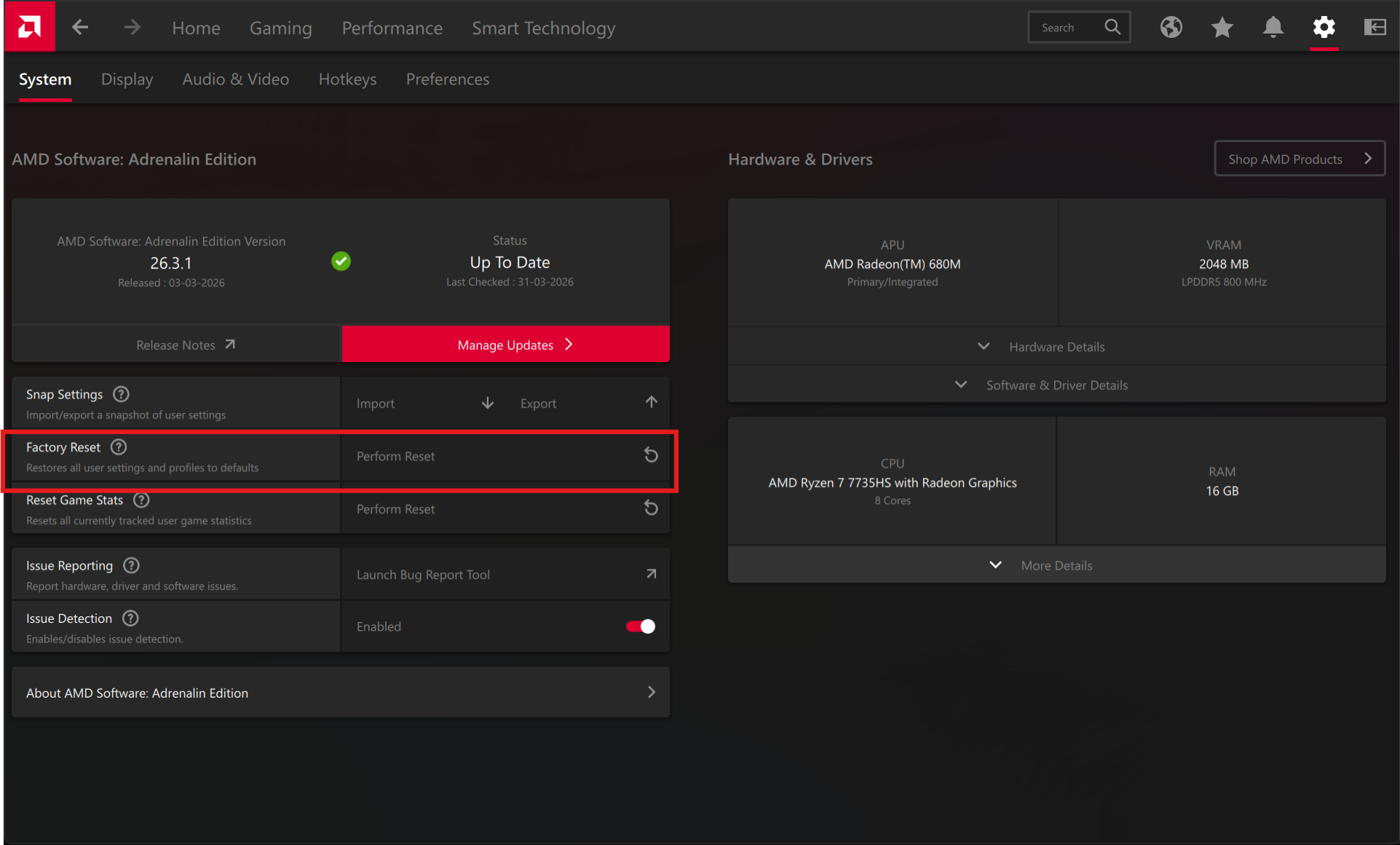Viewport: 1400px width, 845px height.
Task: Toggle the sidebar panel icon
Action: click(x=1375, y=28)
